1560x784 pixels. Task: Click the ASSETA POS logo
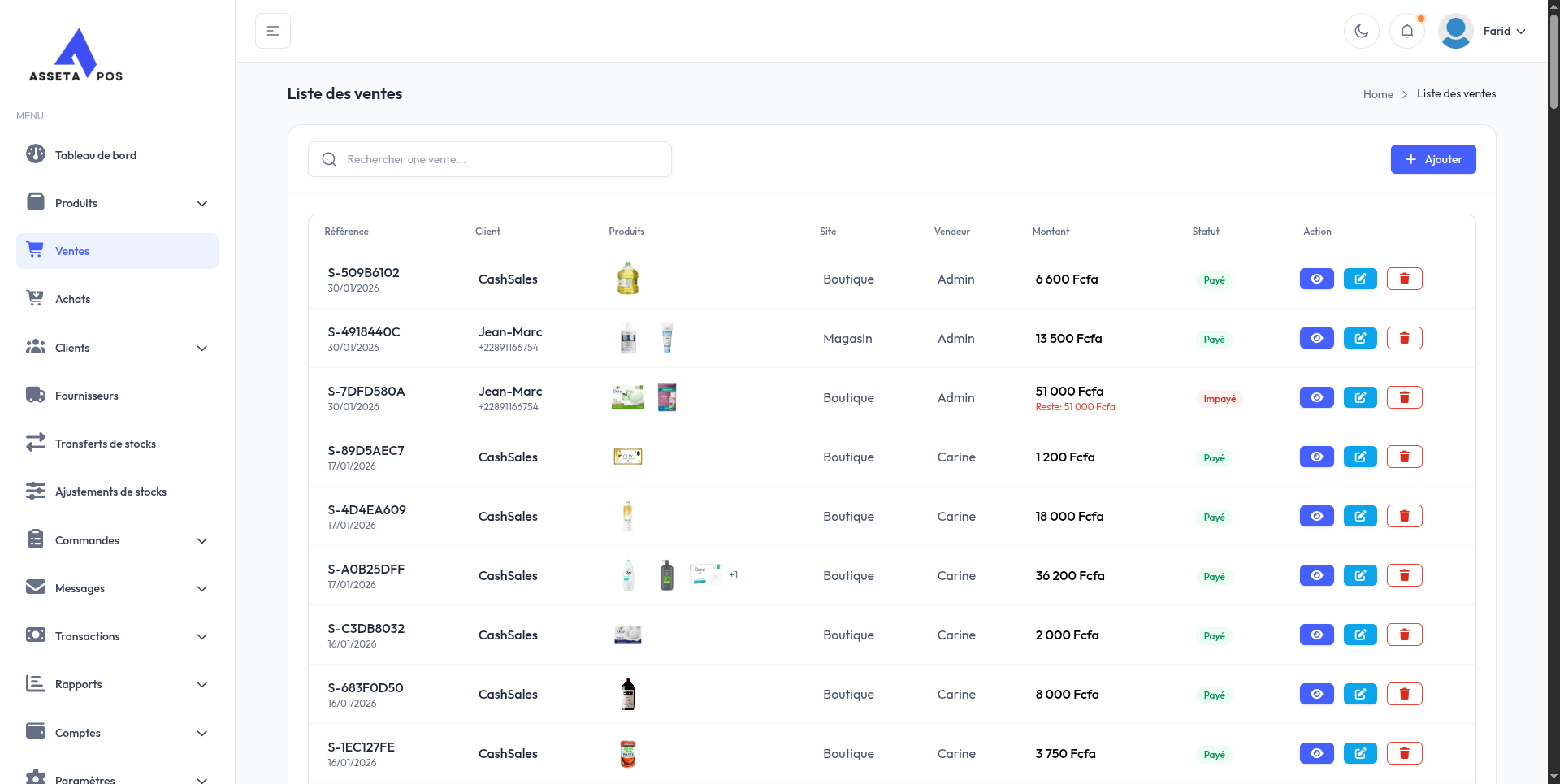point(76,55)
